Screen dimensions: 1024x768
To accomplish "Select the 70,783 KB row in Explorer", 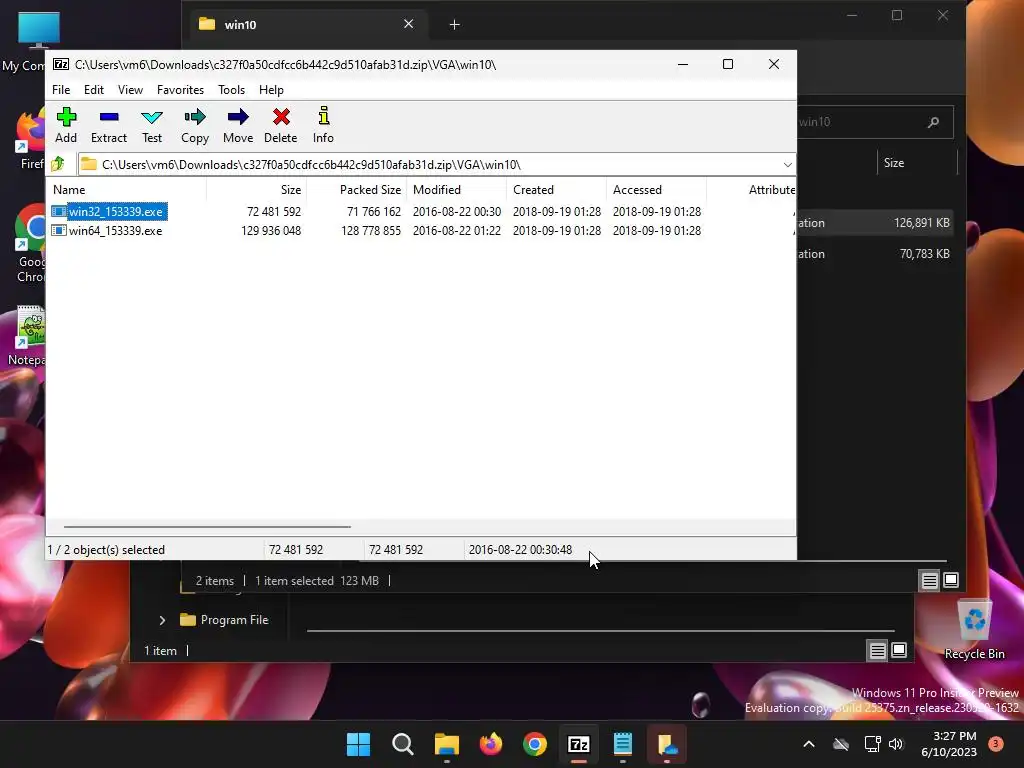I will click(874, 254).
